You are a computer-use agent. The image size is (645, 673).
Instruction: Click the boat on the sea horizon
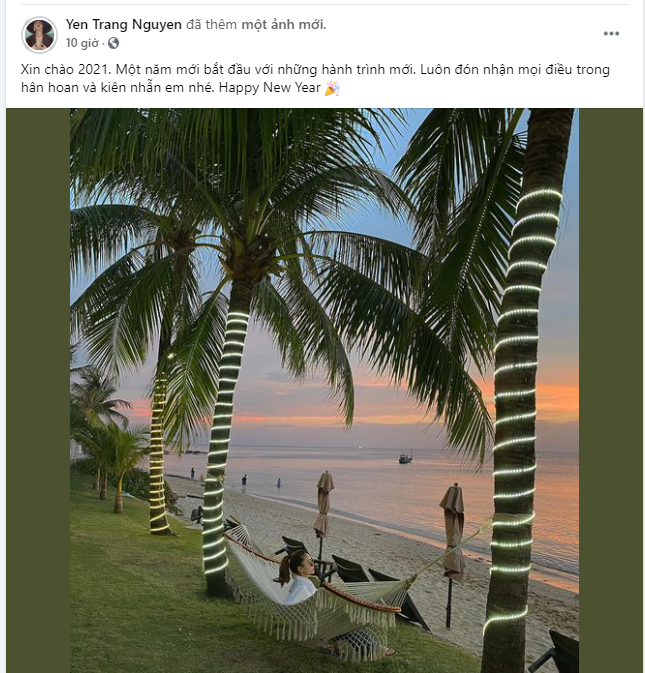[x=404, y=458]
